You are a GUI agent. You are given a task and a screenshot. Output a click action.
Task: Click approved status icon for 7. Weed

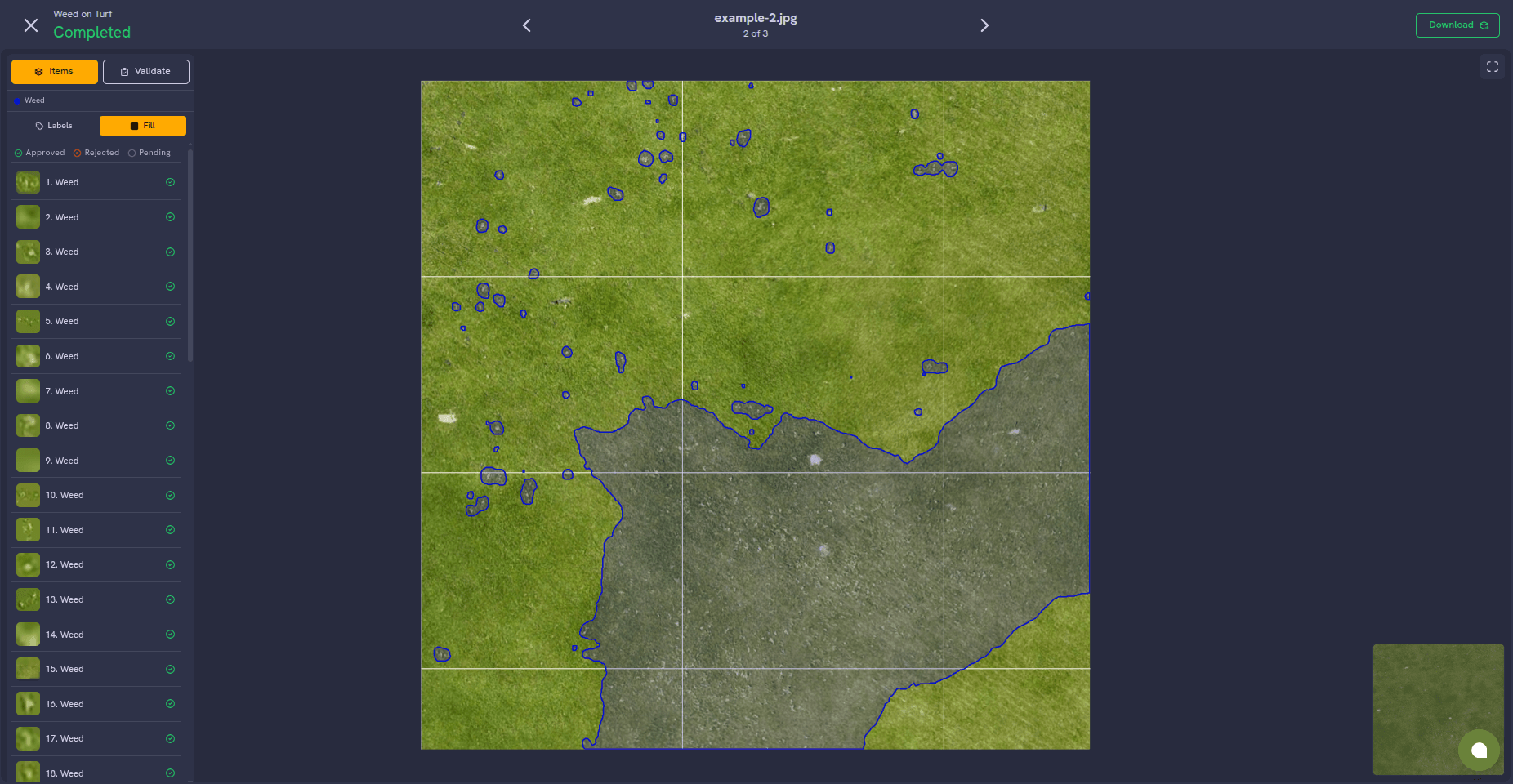(x=170, y=391)
